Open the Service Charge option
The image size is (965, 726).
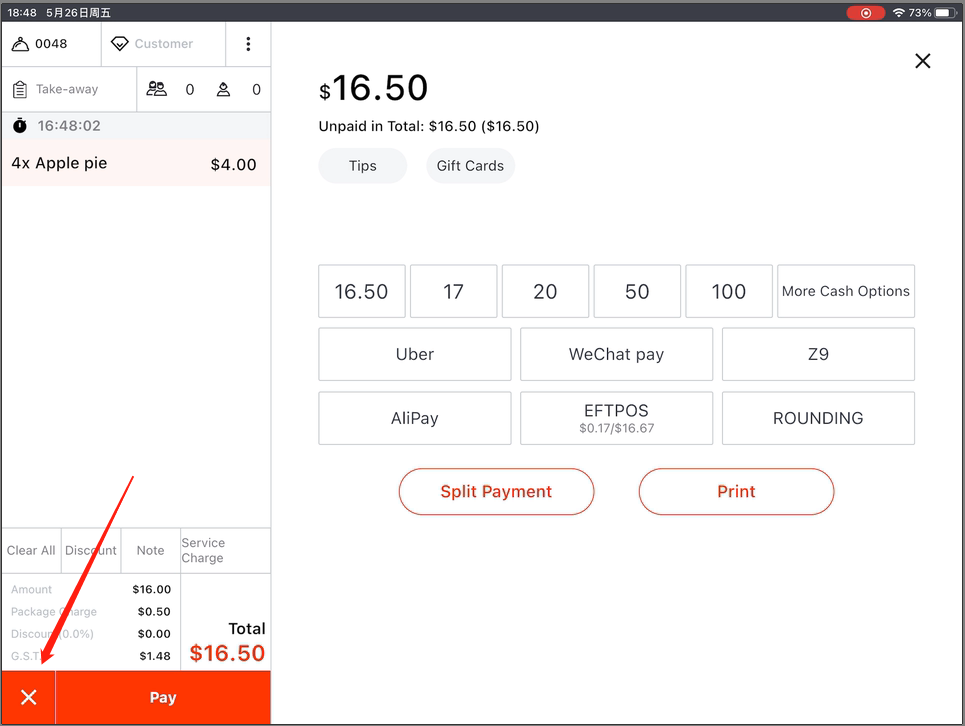224,550
